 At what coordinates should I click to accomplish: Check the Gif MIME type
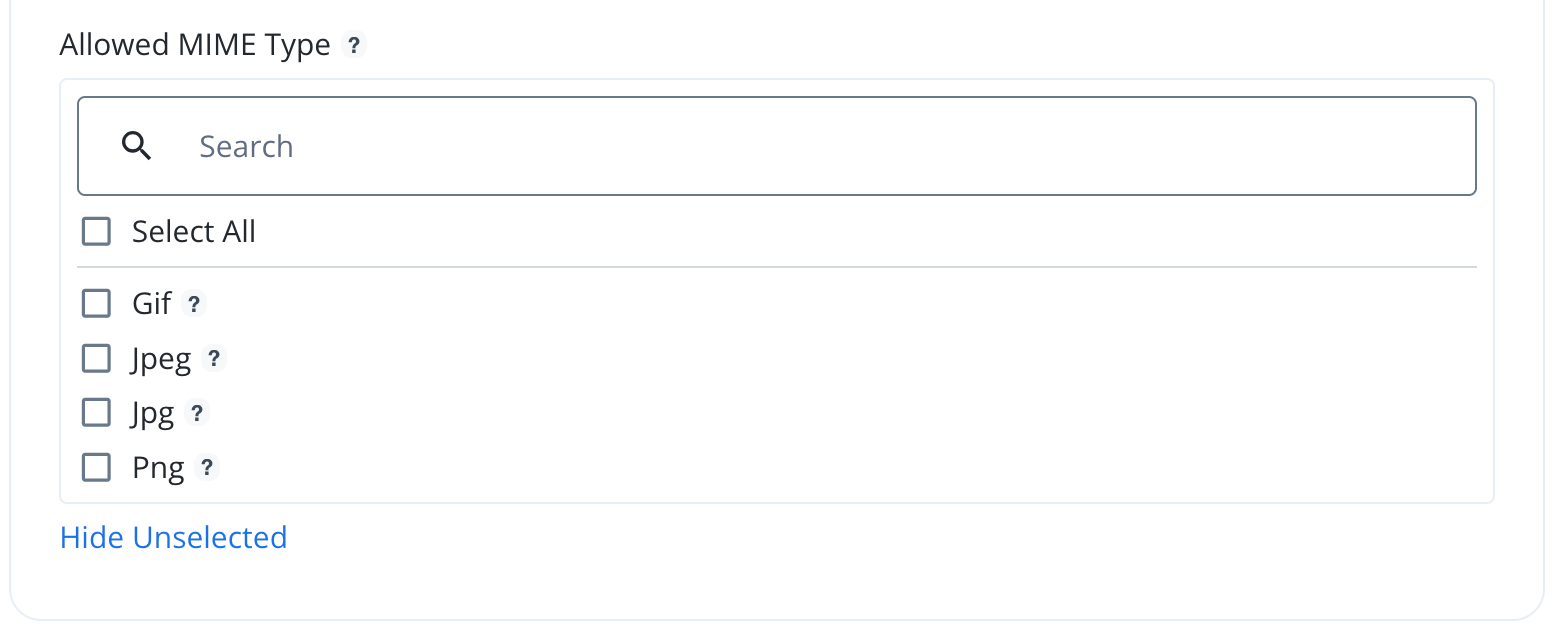point(95,303)
